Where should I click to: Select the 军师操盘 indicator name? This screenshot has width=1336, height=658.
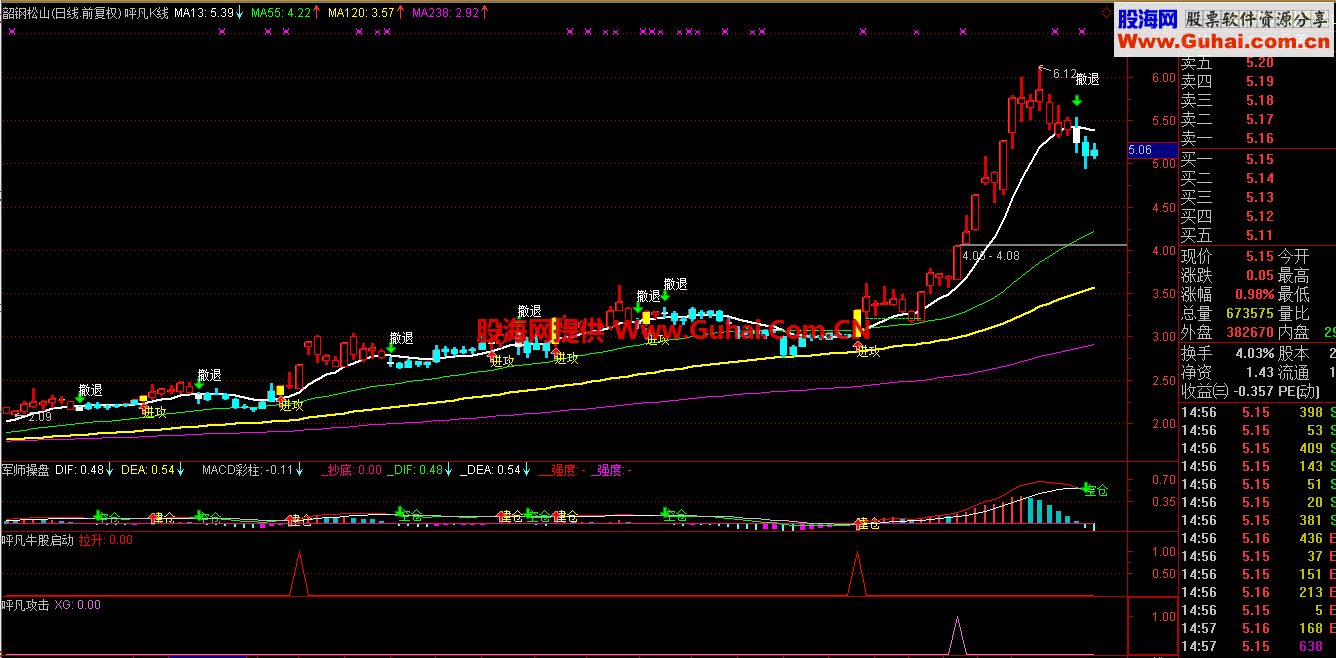(26, 469)
